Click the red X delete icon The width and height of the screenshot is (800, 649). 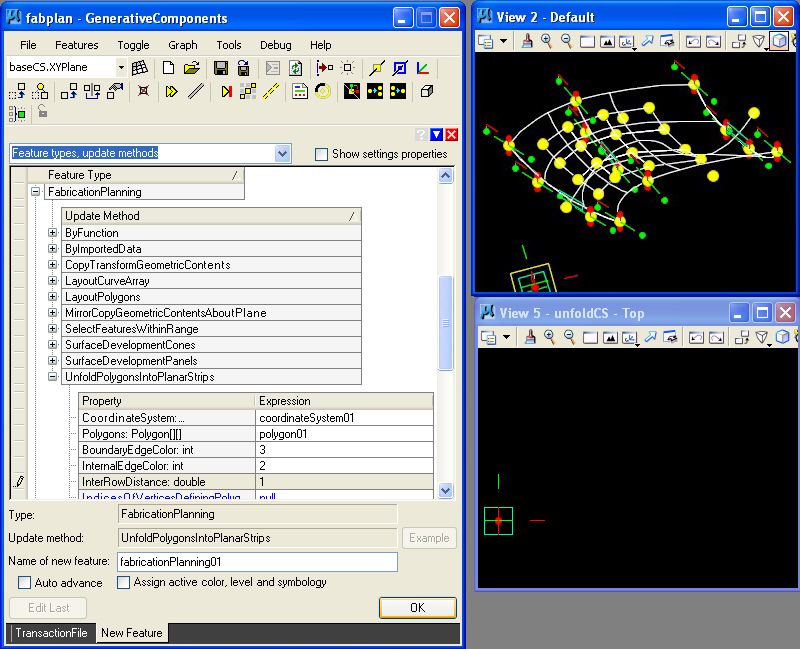click(x=144, y=91)
